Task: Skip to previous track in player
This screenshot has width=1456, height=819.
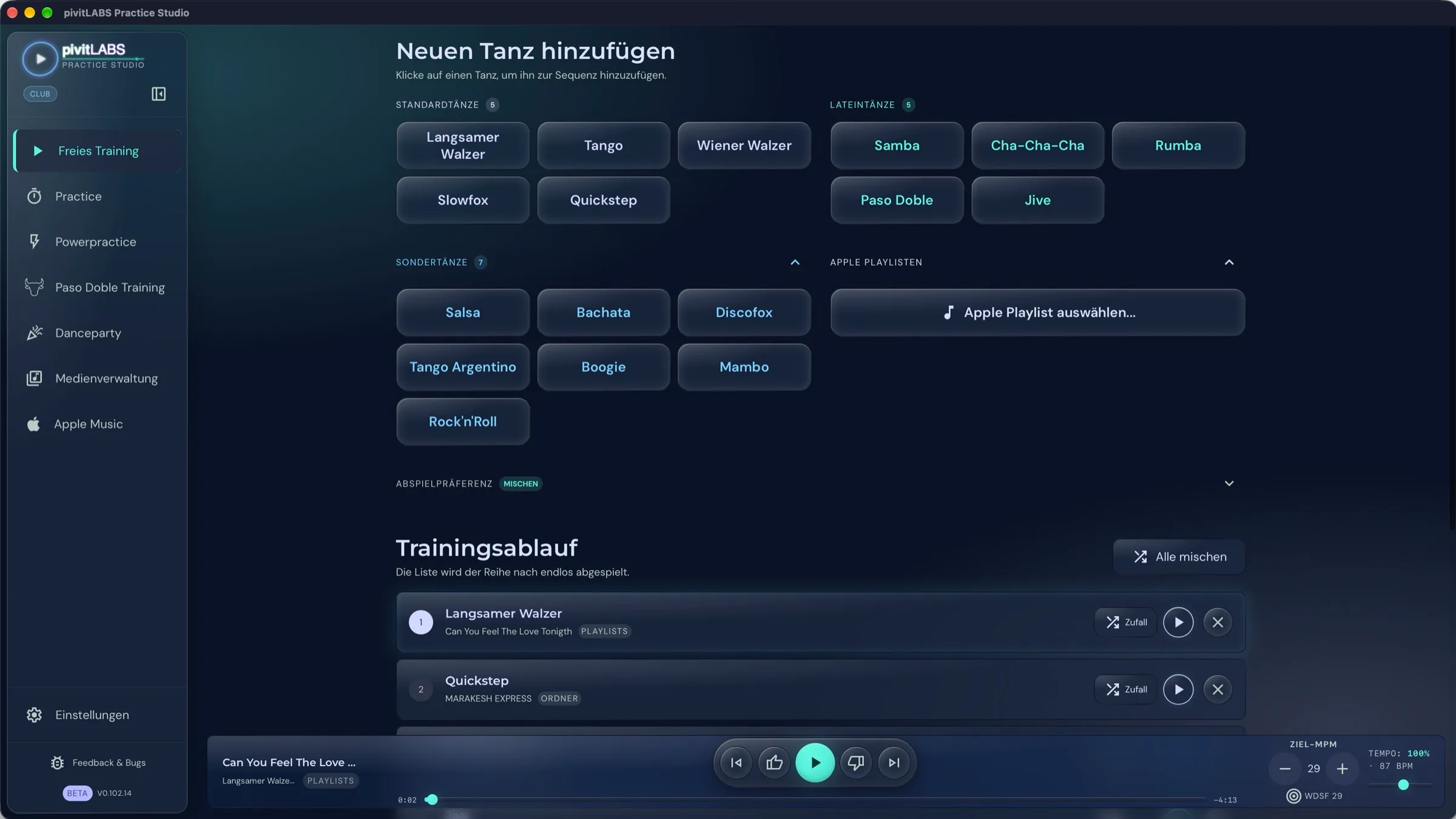Action: tap(736, 763)
